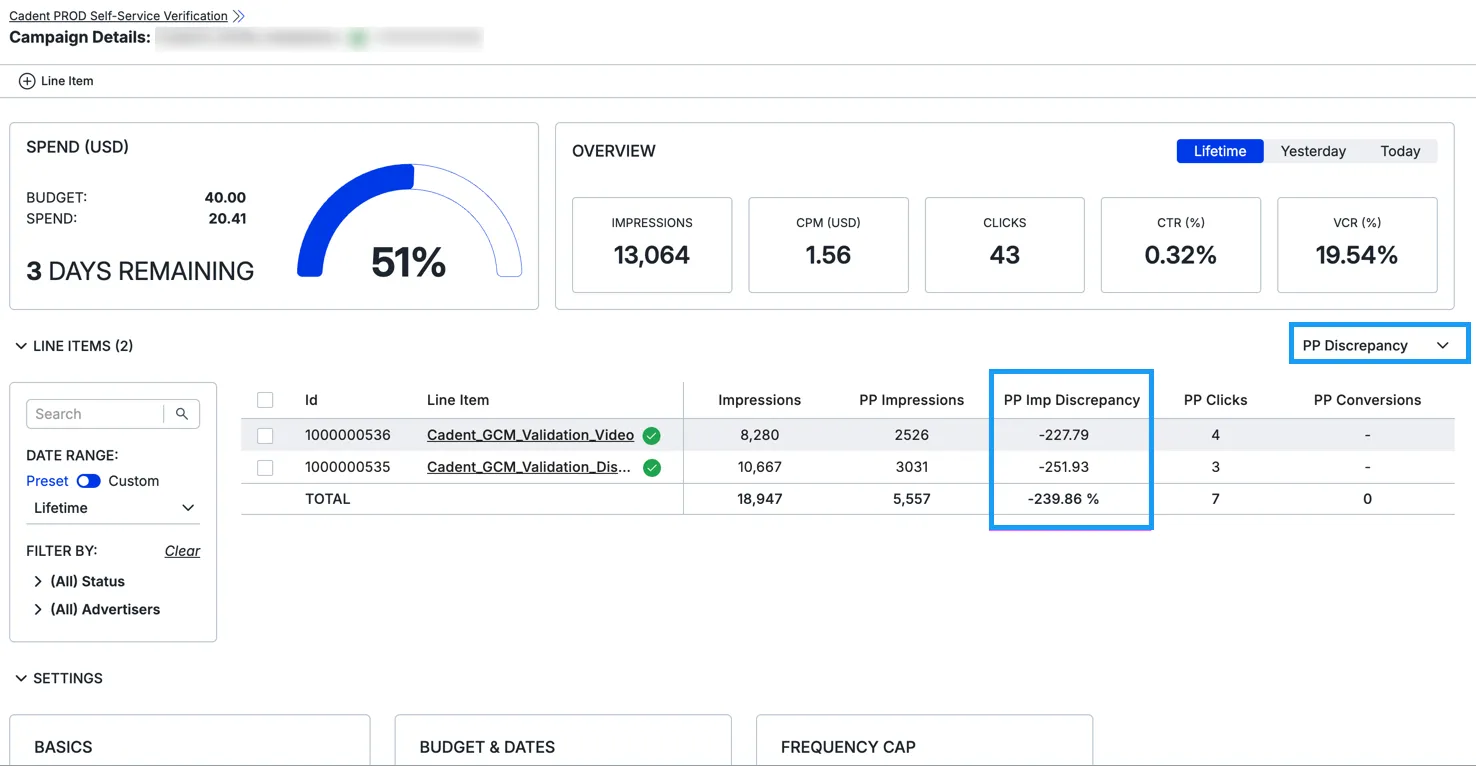Click the 8,280 impressions cell
This screenshot has width=1476, height=766.
pyautogui.click(x=759, y=435)
